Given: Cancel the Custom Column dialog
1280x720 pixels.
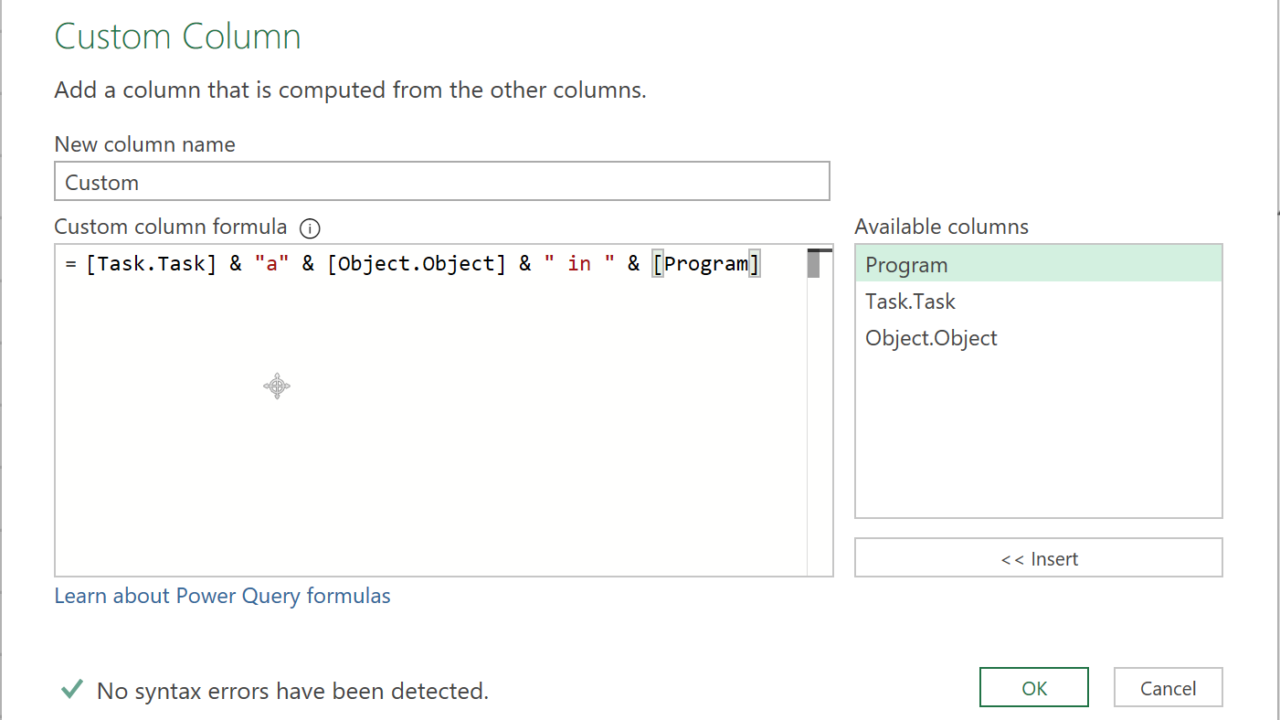Looking at the screenshot, I should click(x=1168, y=688).
